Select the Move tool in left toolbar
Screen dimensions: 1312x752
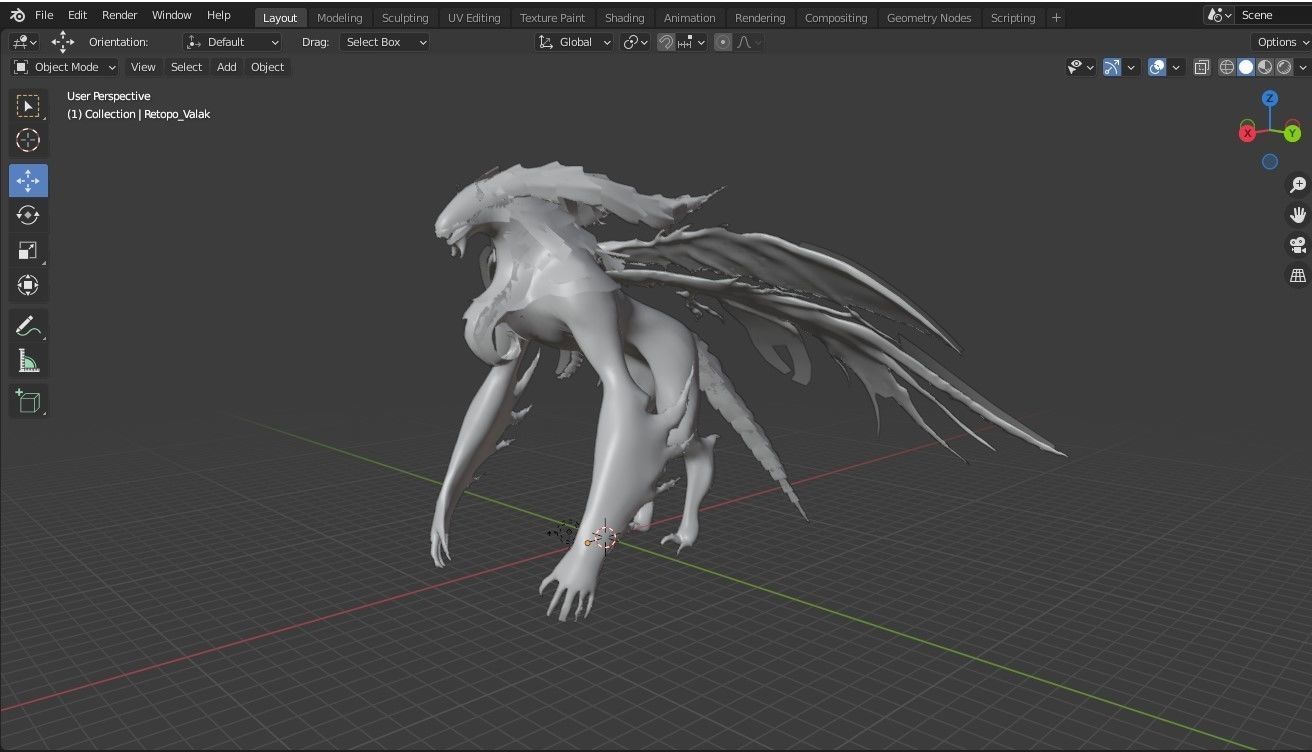coord(28,180)
